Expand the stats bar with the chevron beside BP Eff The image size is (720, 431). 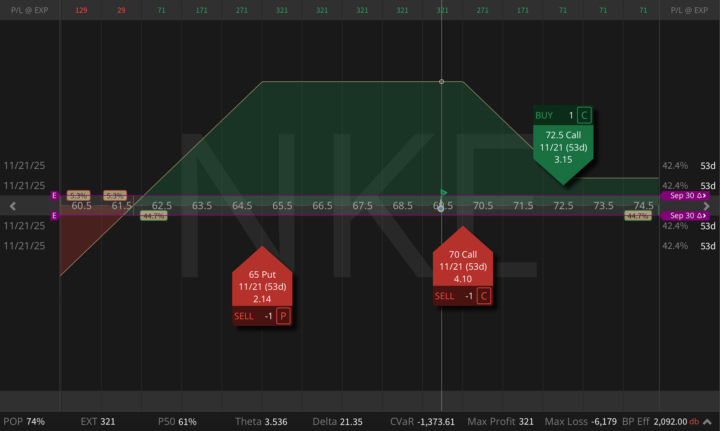708,422
